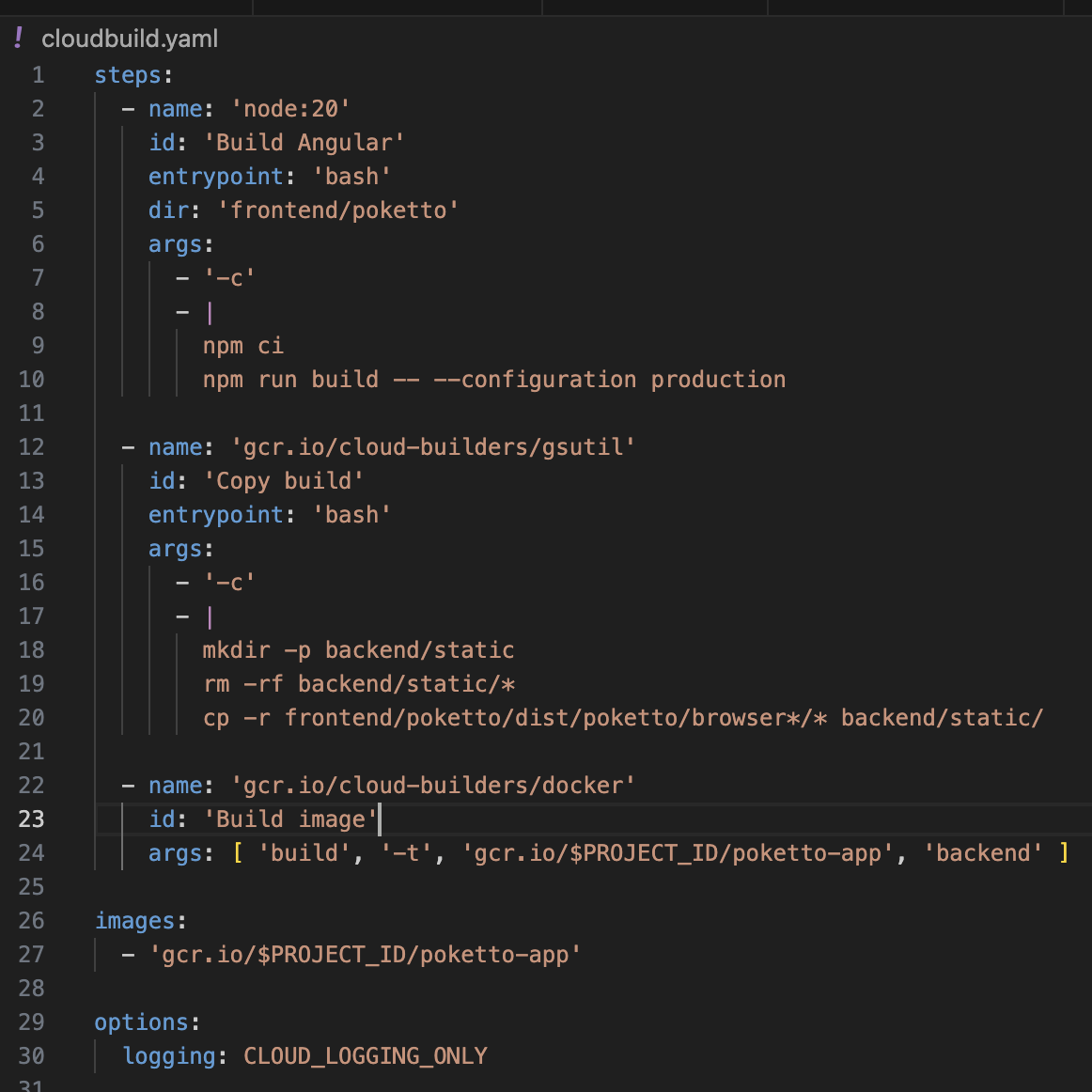Click the 'frontend/poketto' dir value

click(x=338, y=211)
